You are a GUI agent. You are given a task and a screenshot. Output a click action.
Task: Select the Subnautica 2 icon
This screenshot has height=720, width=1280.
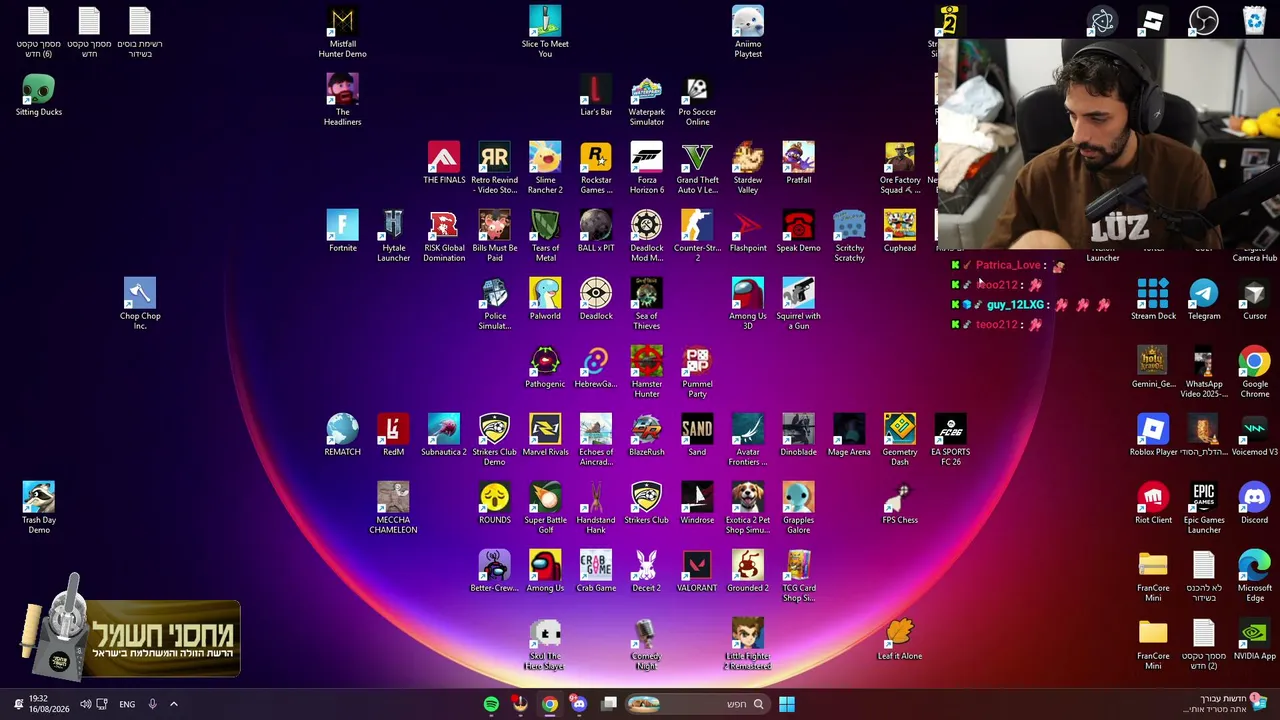(x=444, y=435)
